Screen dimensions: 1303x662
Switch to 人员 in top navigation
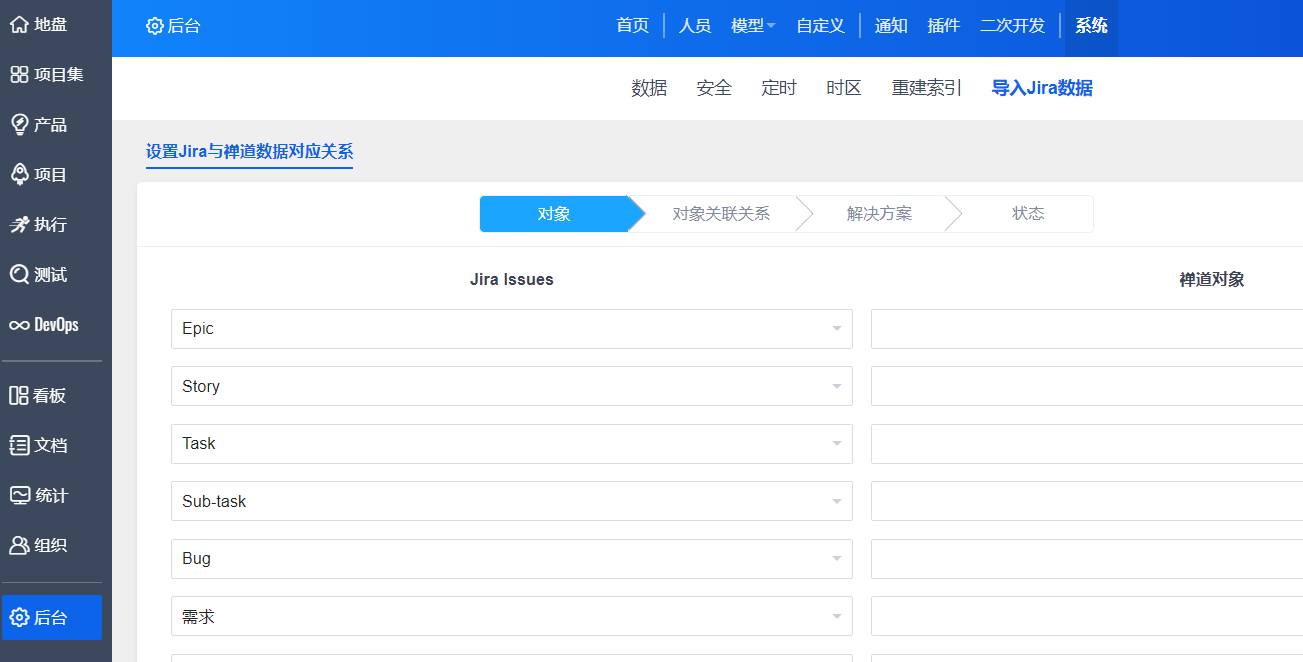(x=695, y=26)
